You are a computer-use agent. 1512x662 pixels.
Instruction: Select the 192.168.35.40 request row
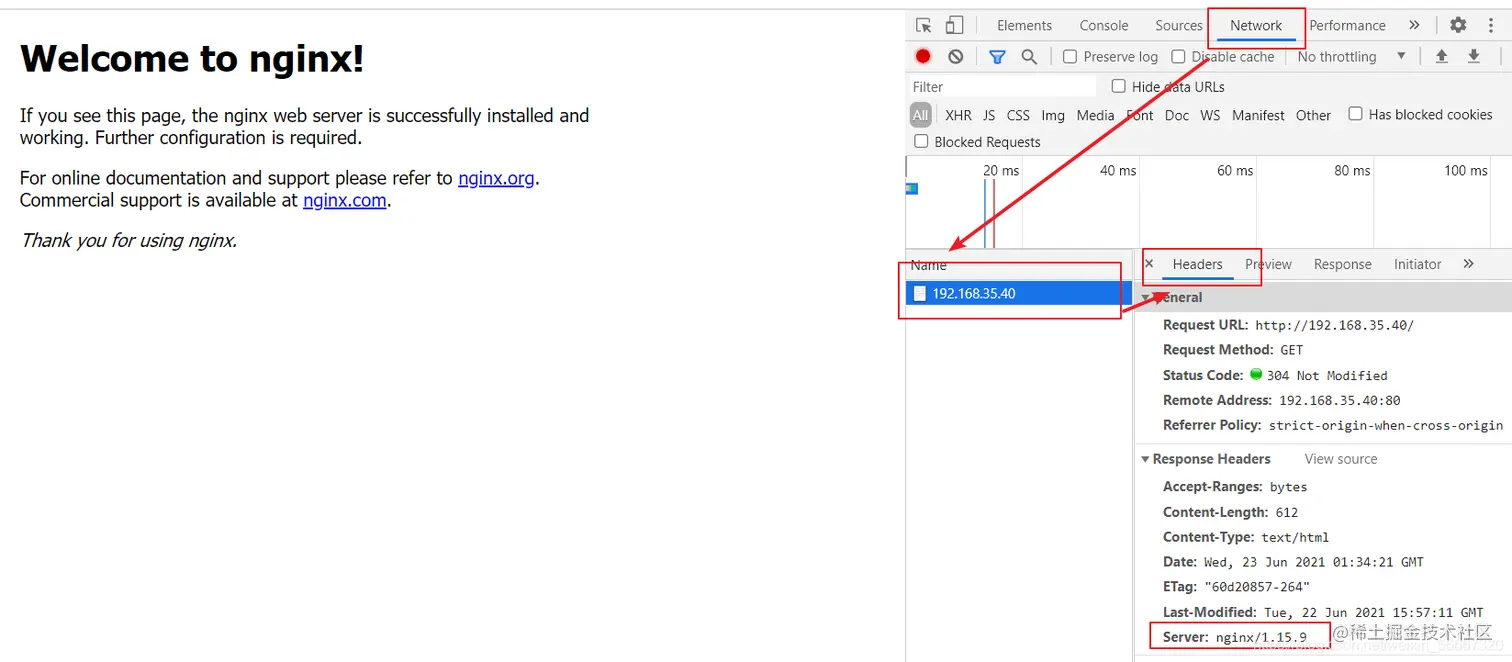(x=1019, y=293)
